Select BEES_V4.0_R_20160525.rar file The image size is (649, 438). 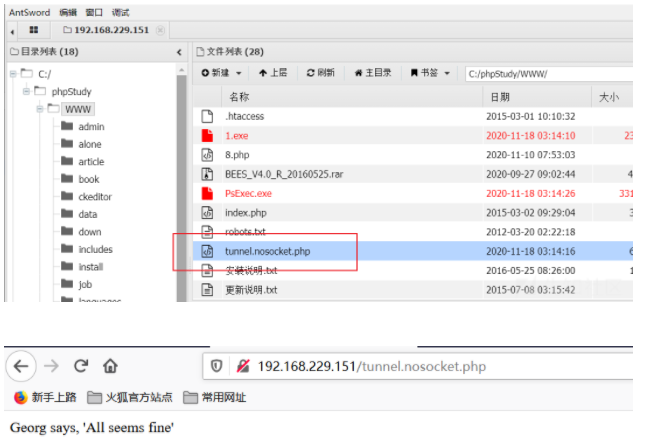point(284,174)
